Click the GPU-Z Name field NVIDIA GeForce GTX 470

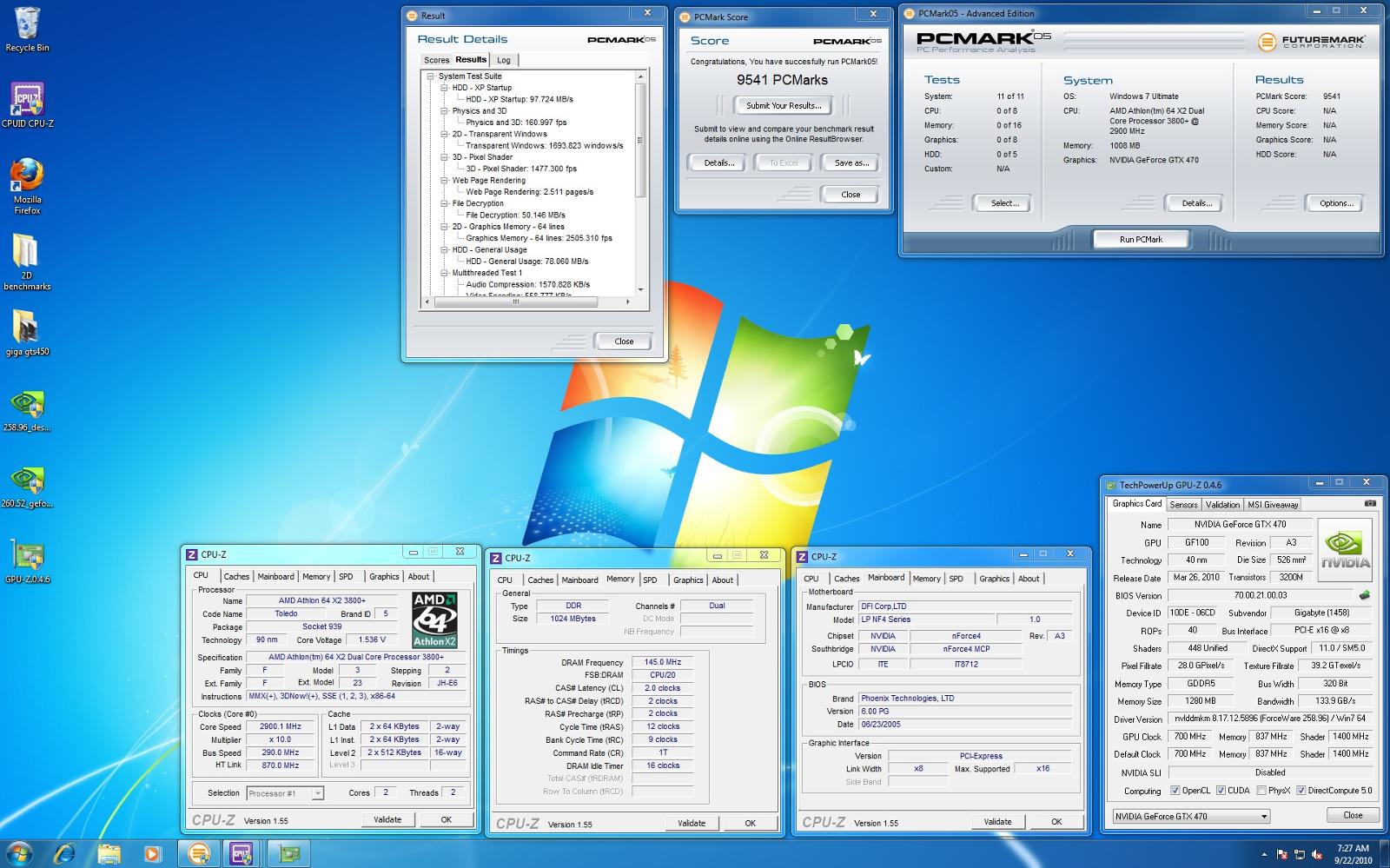(x=1240, y=525)
